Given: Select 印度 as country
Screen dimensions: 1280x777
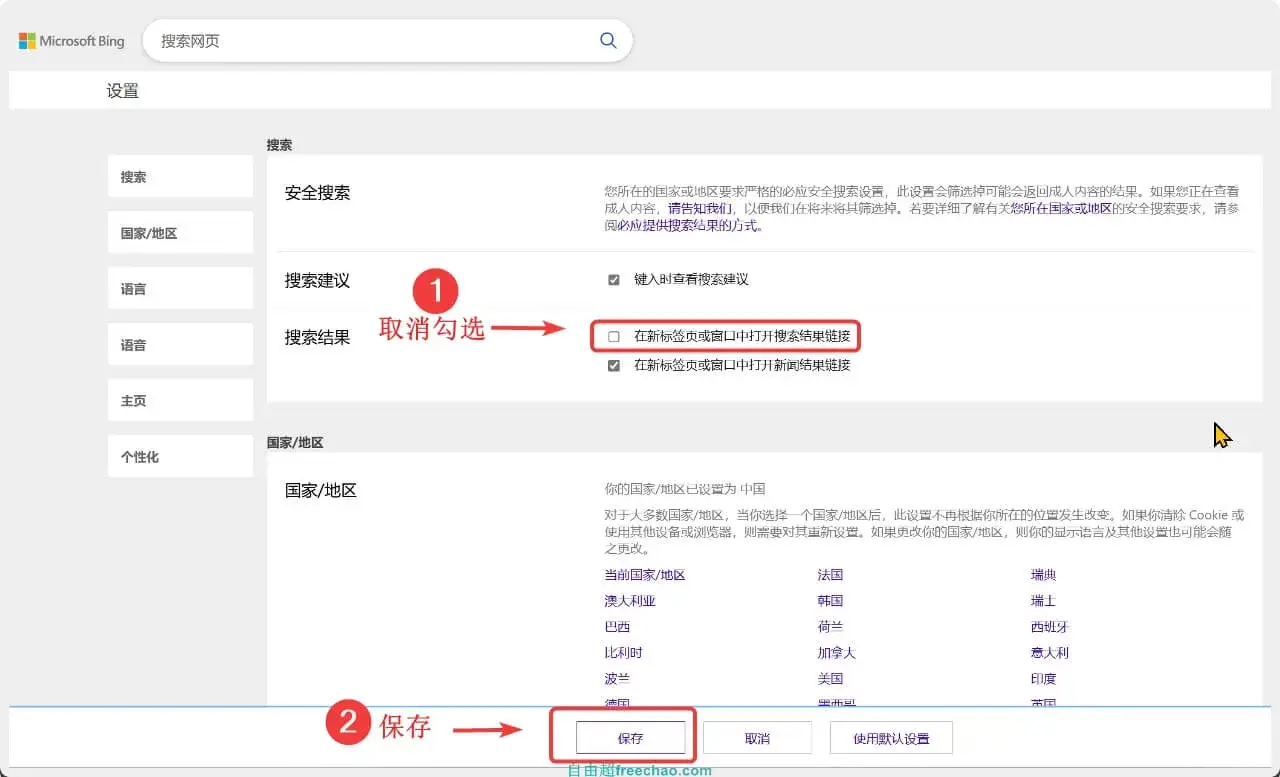Looking at the screenshot, I should tap(1043, 679).
